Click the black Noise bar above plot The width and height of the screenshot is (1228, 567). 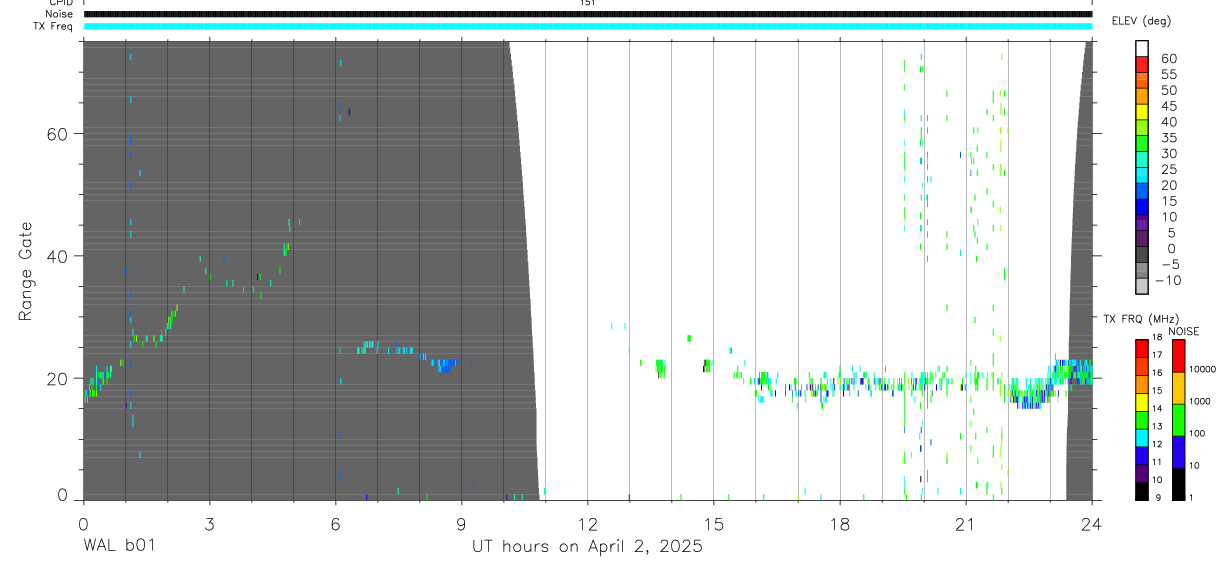click(x=588, y=14)
